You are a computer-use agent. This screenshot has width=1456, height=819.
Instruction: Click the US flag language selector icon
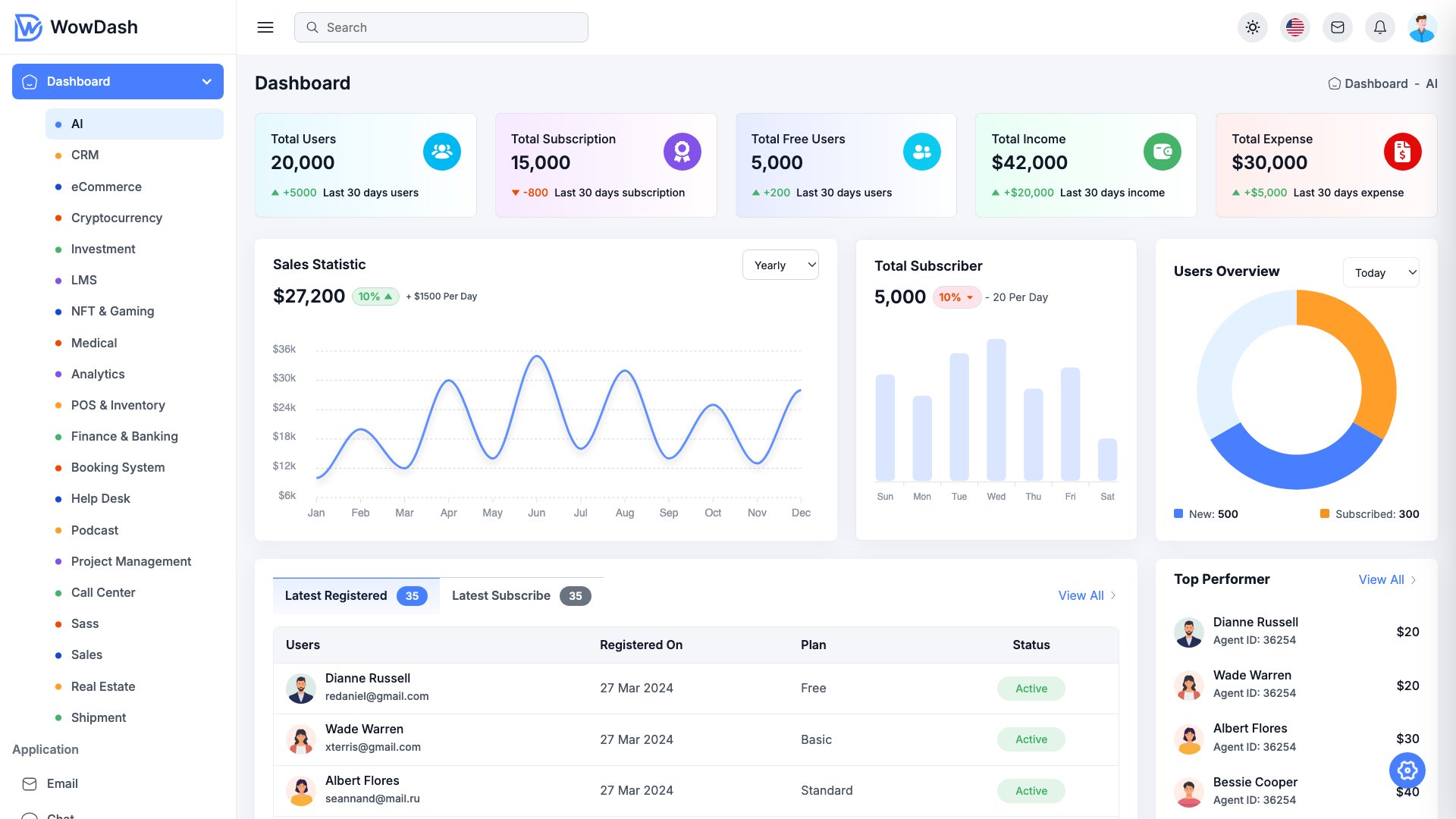(1295, 27)
